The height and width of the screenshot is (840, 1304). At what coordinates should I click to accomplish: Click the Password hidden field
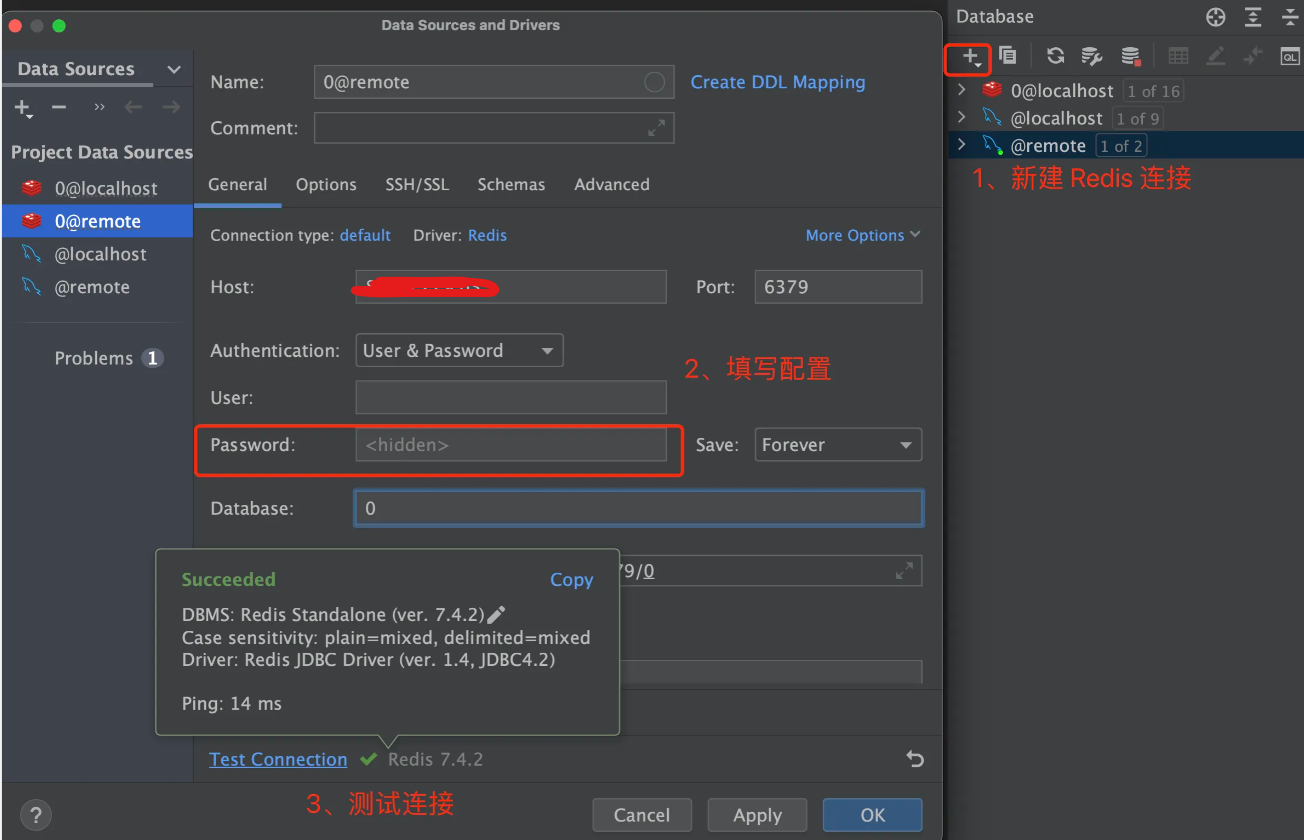[511, 445]
